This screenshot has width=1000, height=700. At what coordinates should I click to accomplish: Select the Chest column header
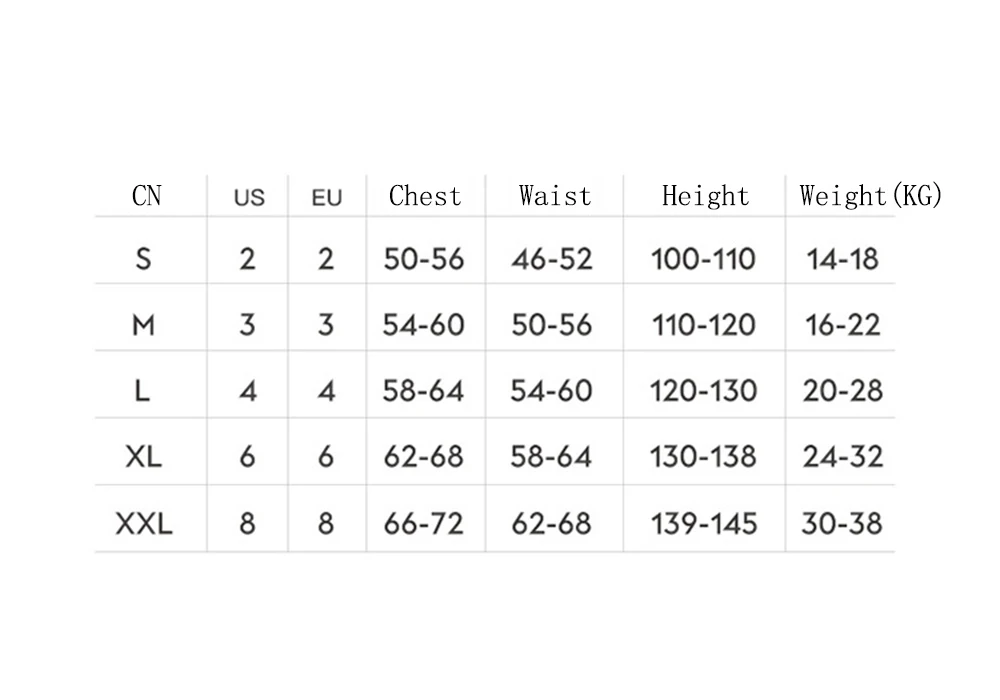(425, 196)
